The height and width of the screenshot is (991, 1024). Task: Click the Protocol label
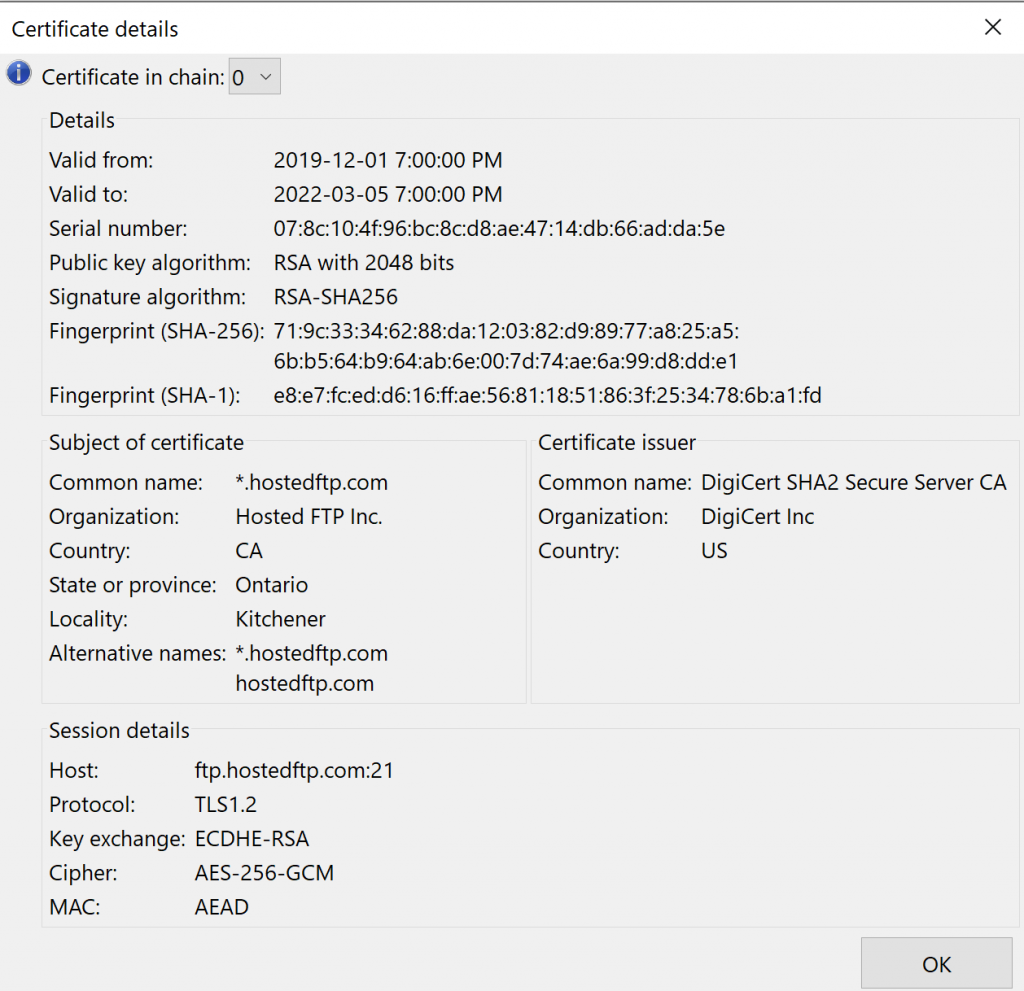click(92, 805)
